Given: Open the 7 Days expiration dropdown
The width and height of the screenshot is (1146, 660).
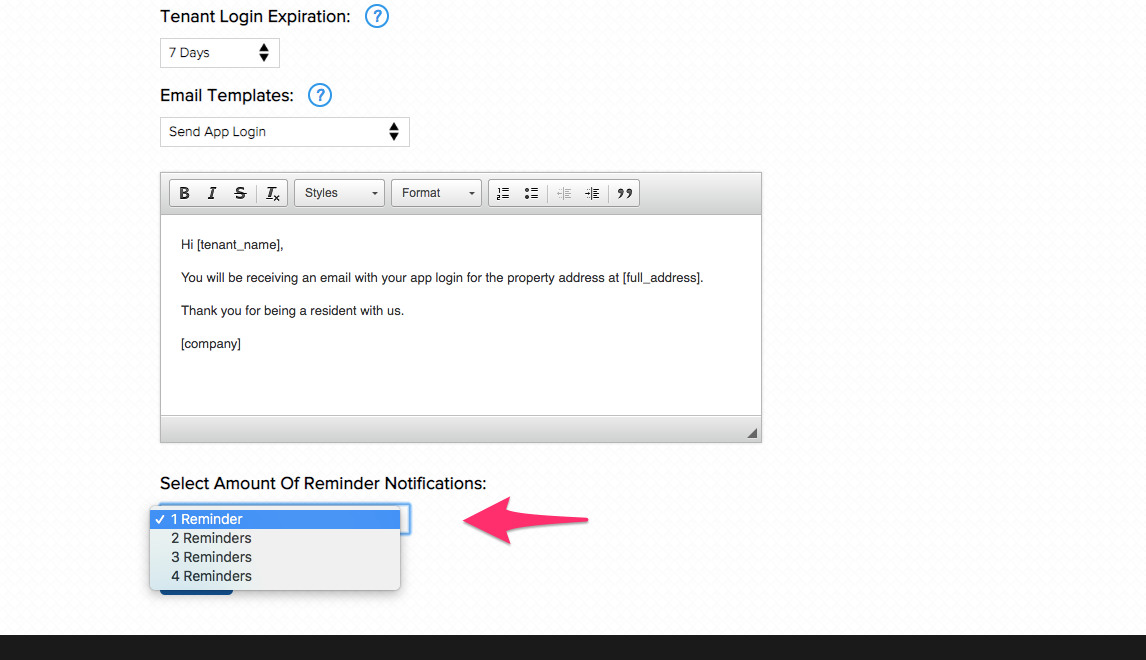Looking at the screenshot, I should [x=219, y=53].
